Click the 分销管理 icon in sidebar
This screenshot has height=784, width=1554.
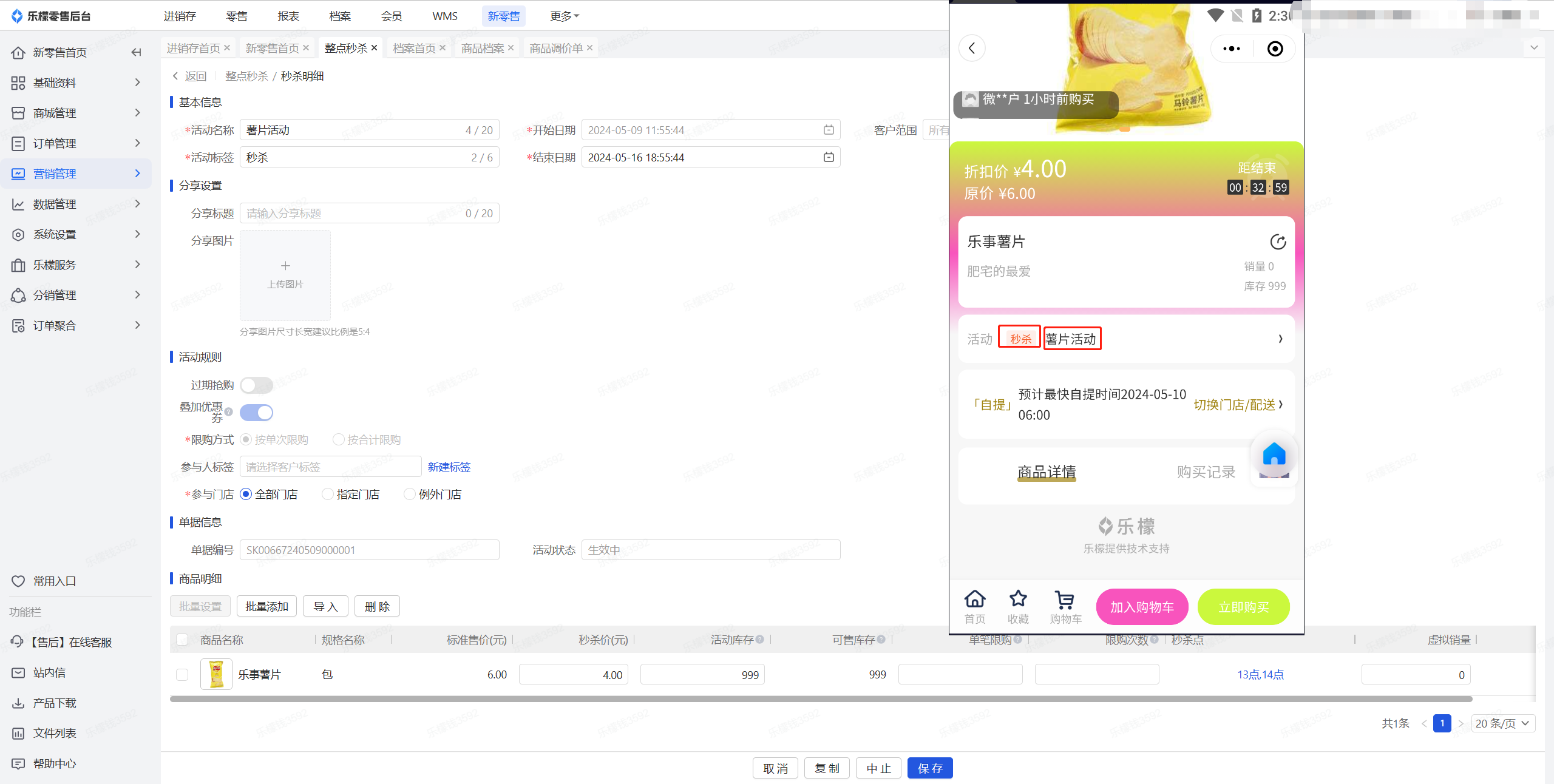point(18,296)
